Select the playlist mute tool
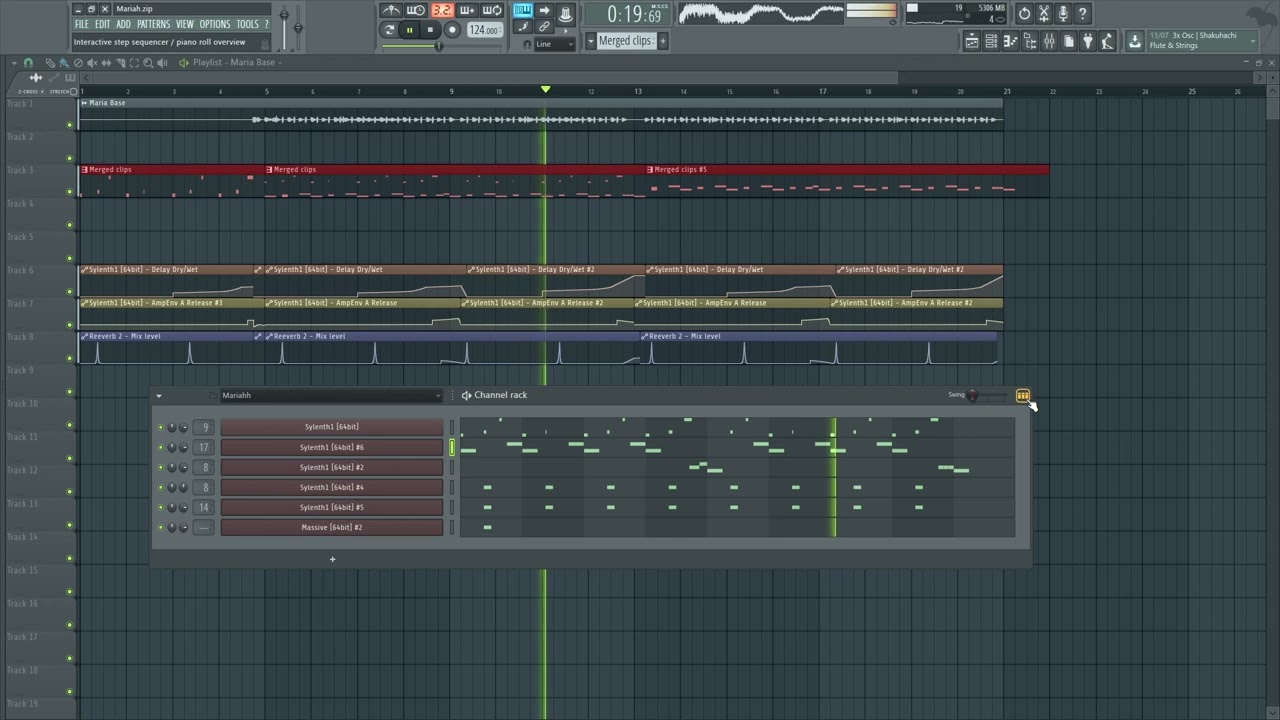The width and height of the screenshot is (1280, 720). 92,63
